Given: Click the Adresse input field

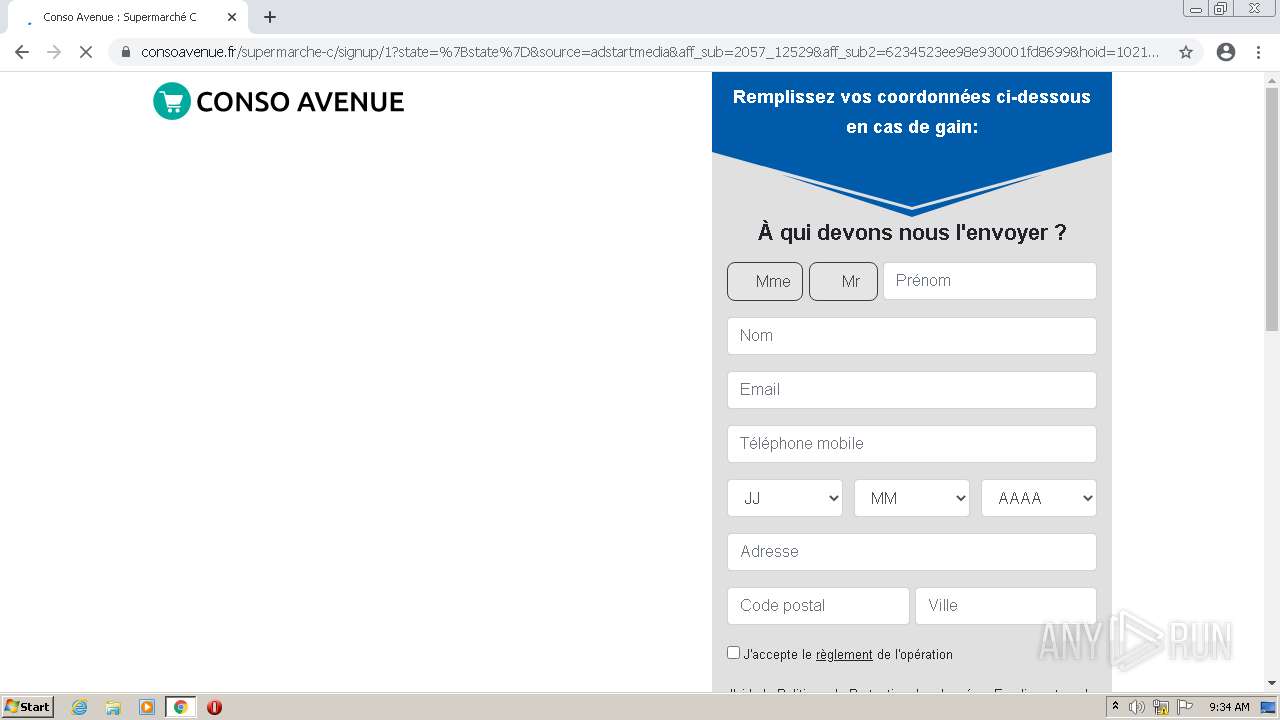Looking at the screenshot, I should pos(912,552).
